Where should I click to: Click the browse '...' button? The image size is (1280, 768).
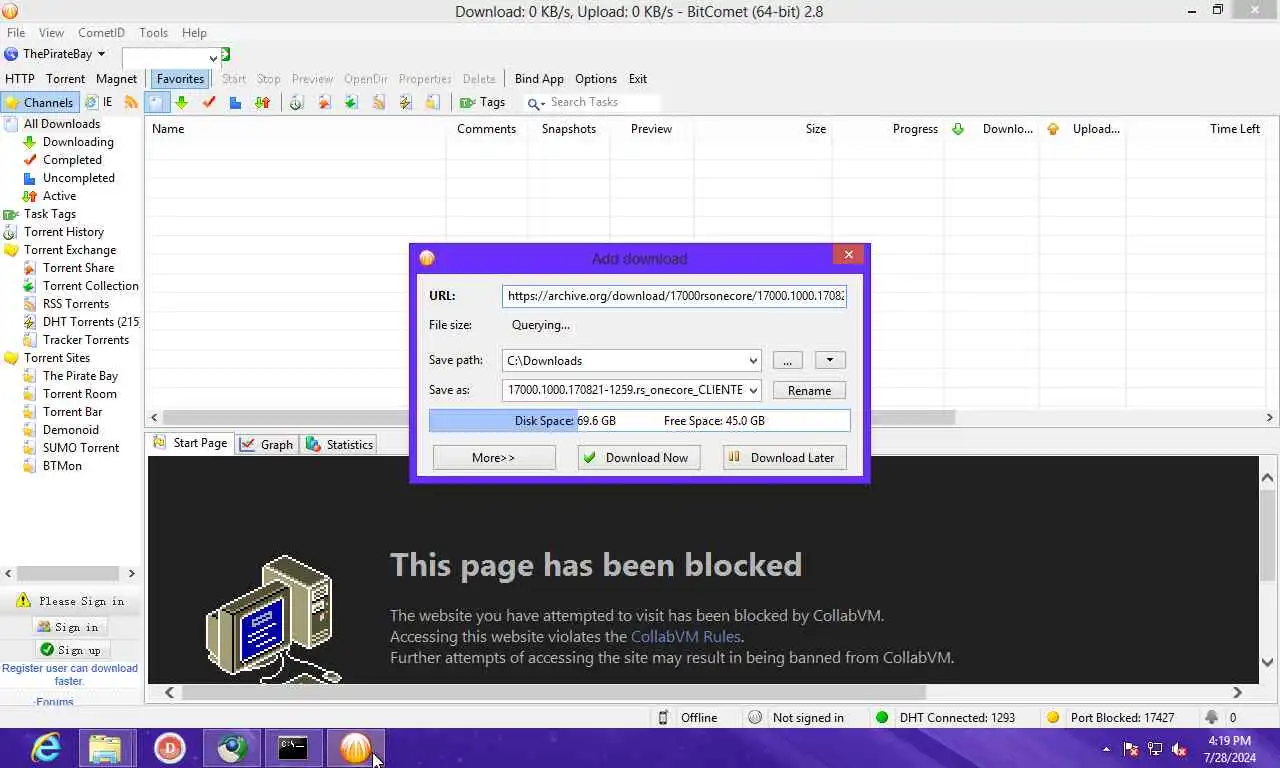[x=787, y=360]
